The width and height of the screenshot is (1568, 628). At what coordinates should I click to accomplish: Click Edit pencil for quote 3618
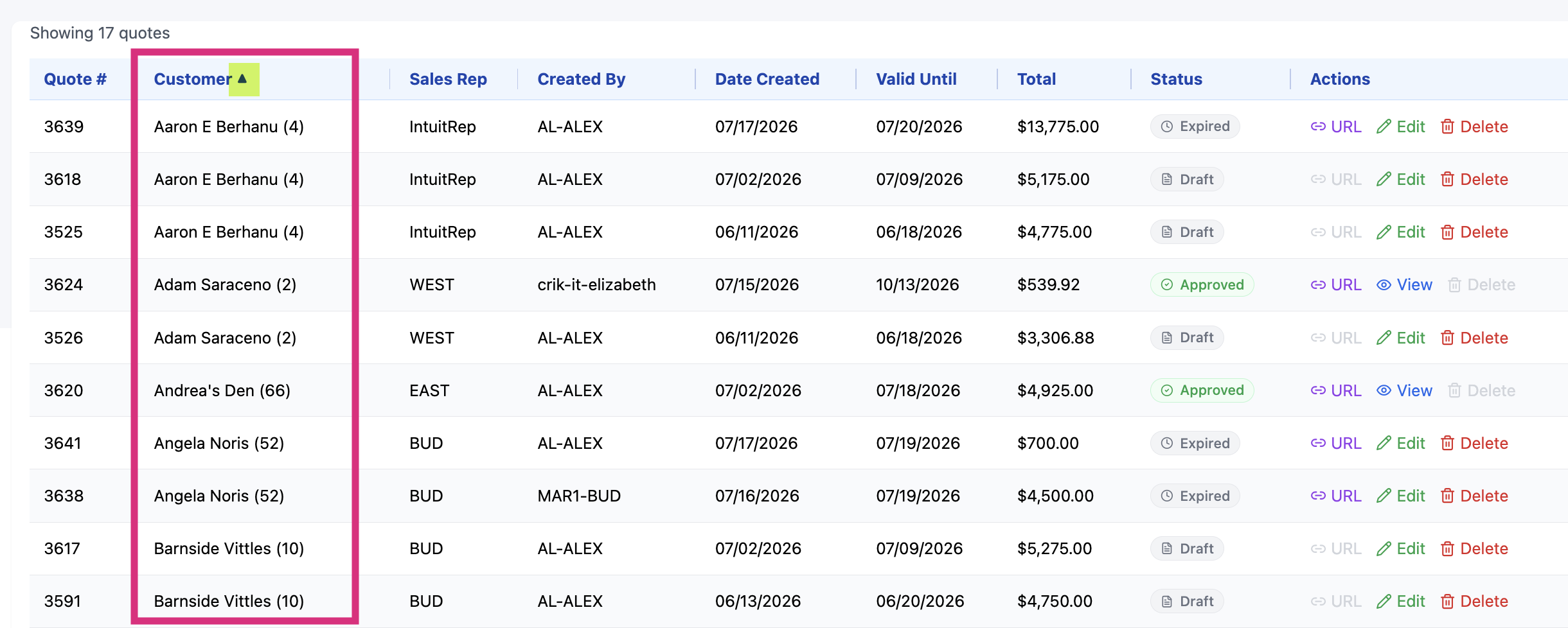(1401, 179)
